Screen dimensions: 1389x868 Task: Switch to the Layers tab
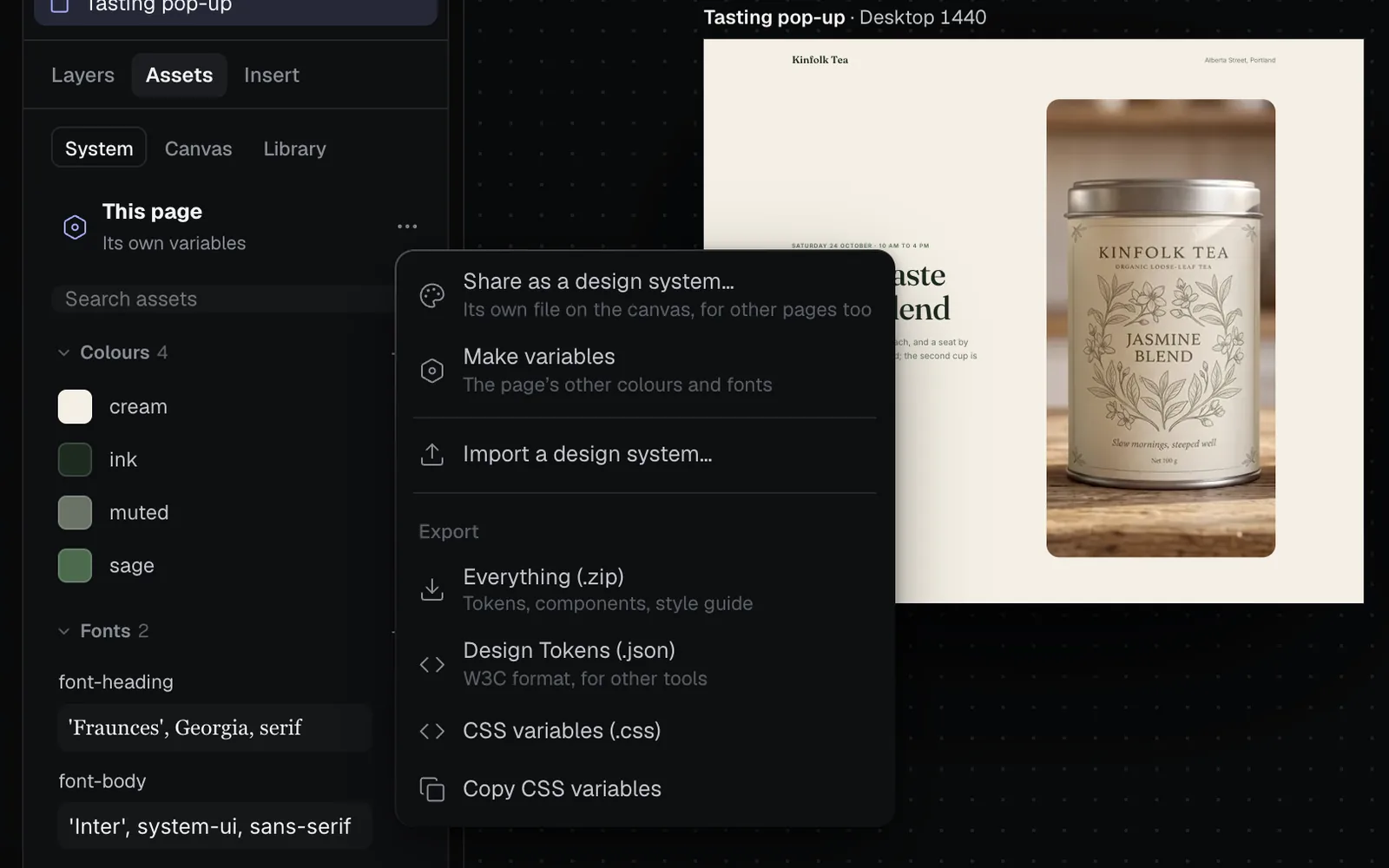point(82,76)
